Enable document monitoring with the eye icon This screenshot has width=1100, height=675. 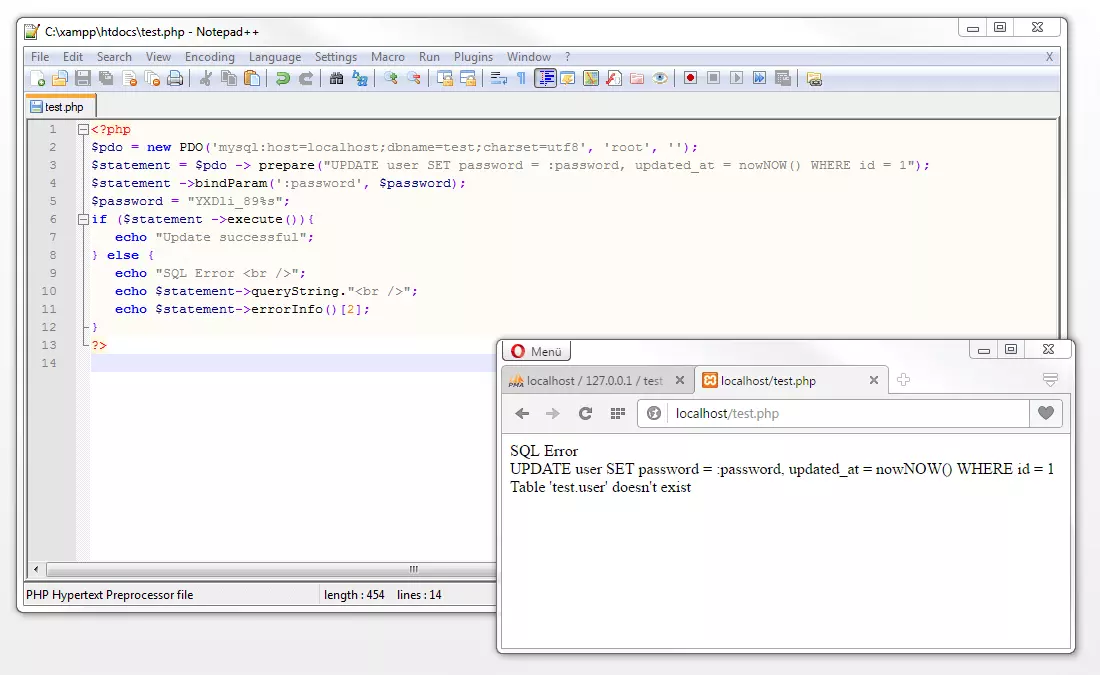pos(660,78)
